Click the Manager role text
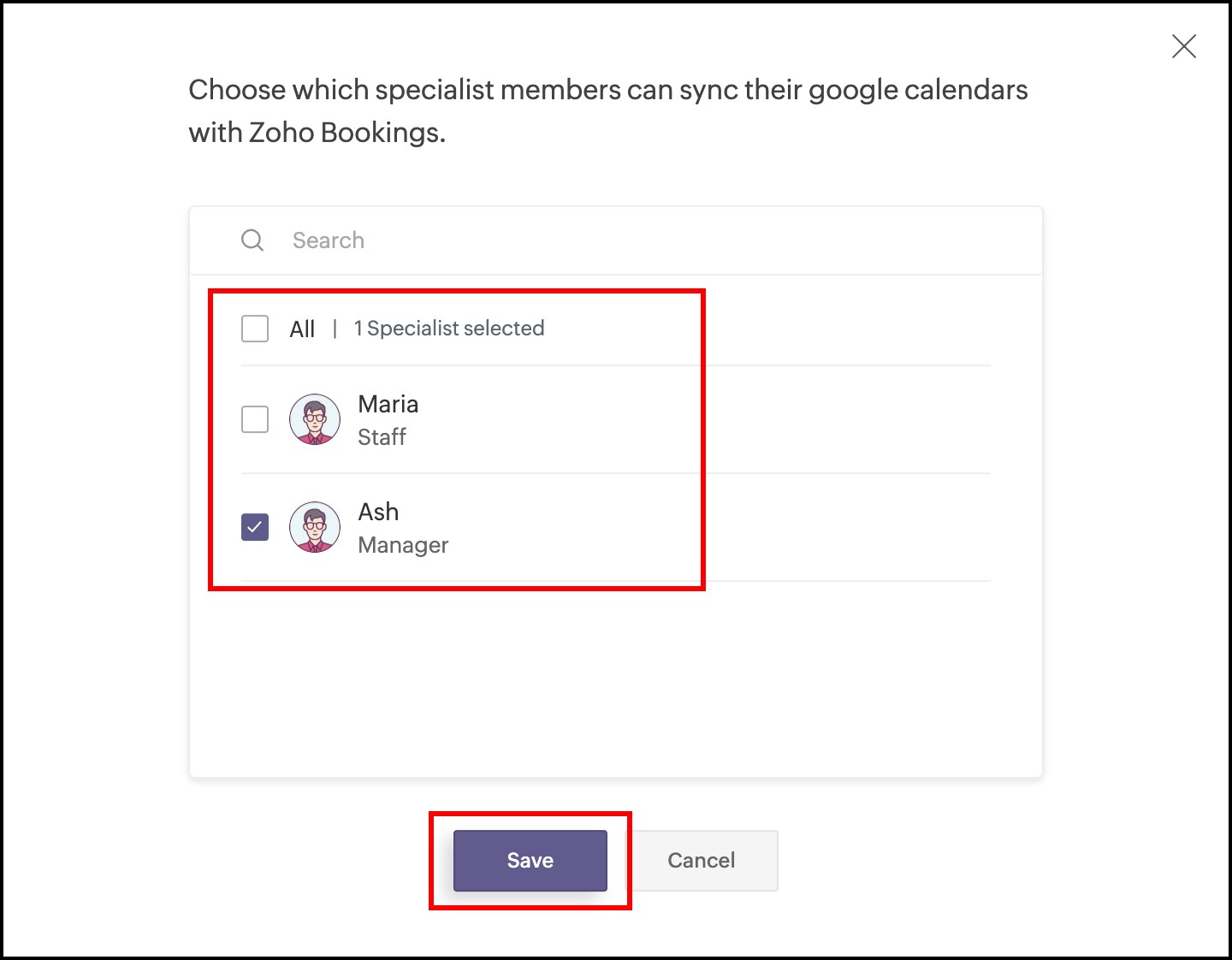1232x960 pixels. click(x=403, y=545)
